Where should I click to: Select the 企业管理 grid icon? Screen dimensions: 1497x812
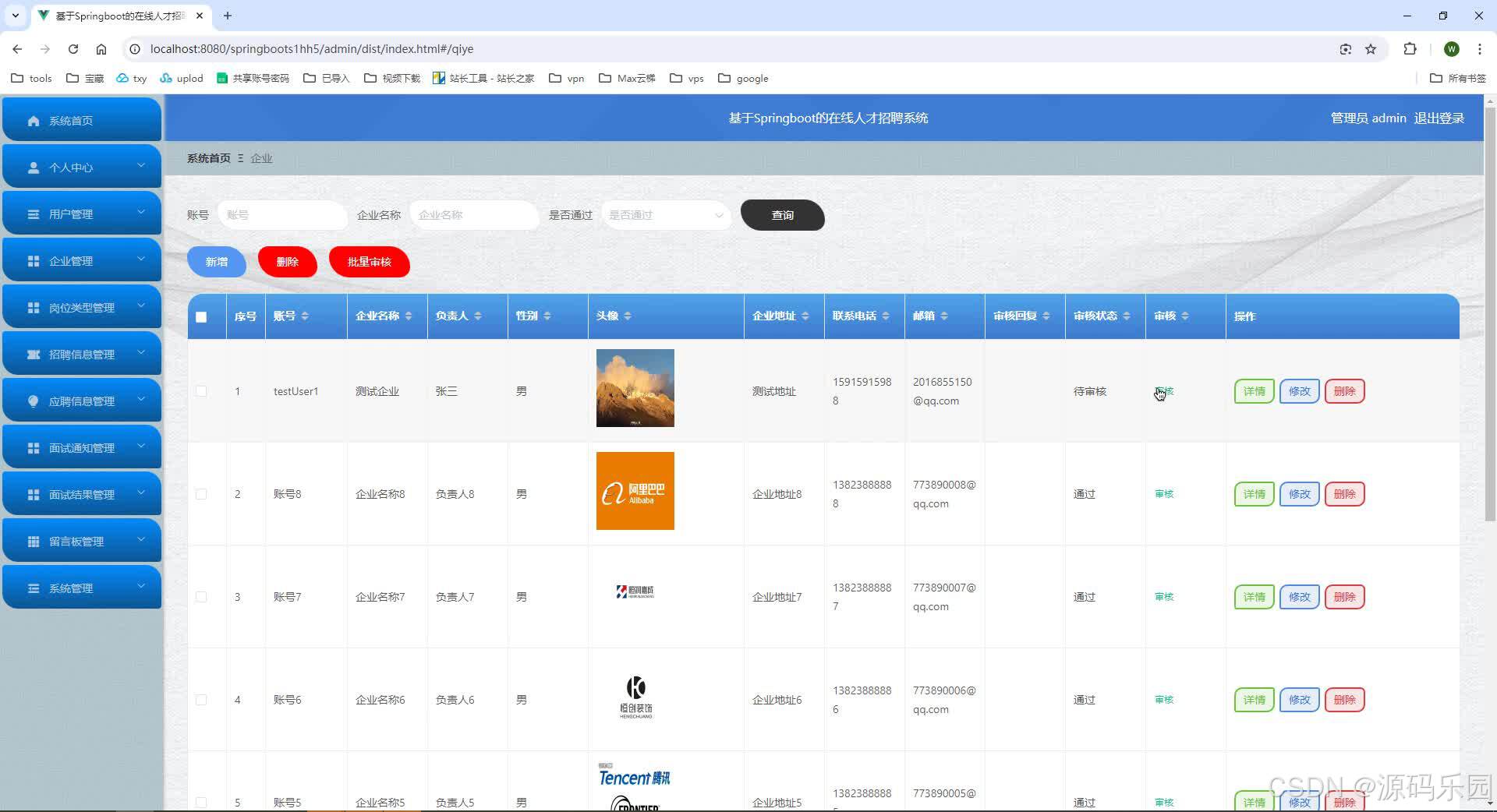coord(33,259)
